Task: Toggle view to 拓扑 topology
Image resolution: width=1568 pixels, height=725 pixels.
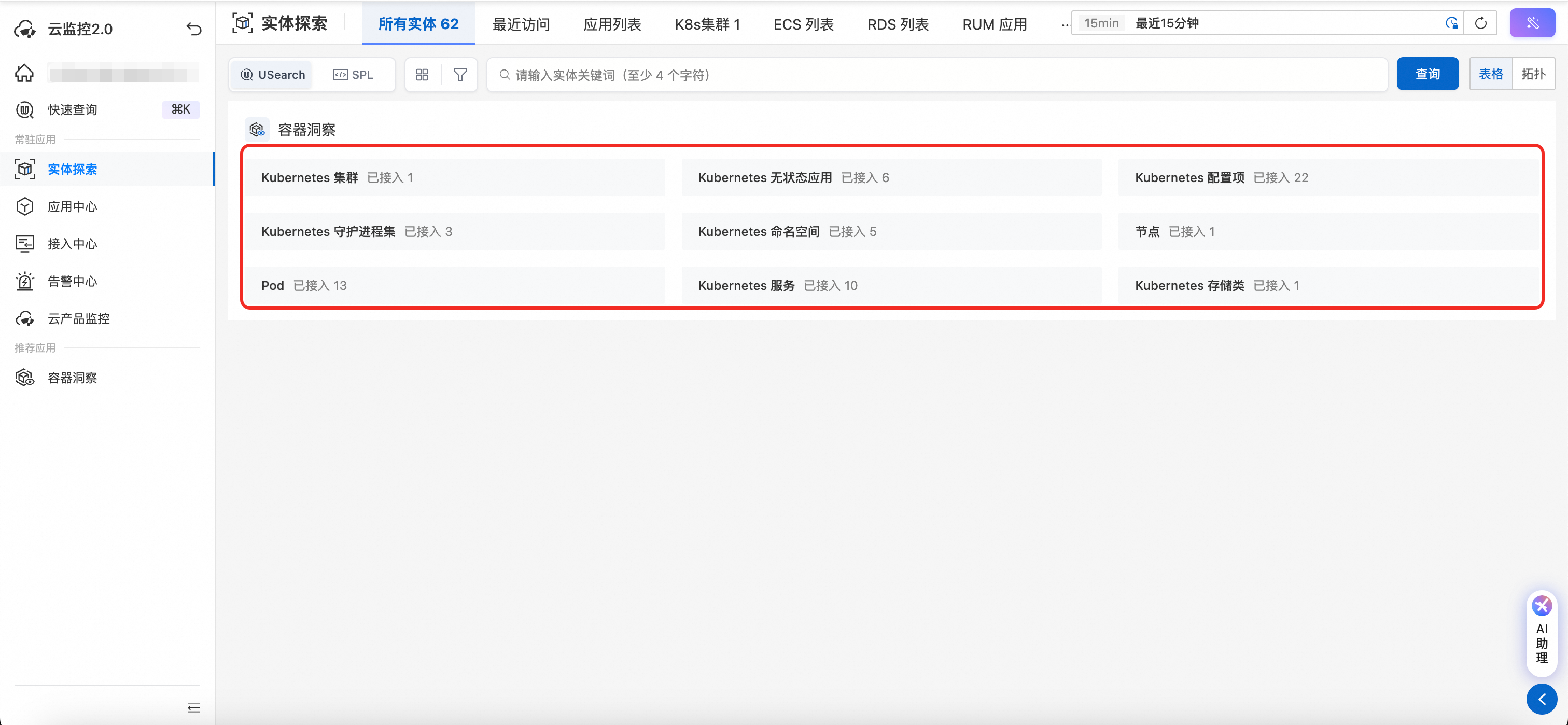Action: (1533, 74)
